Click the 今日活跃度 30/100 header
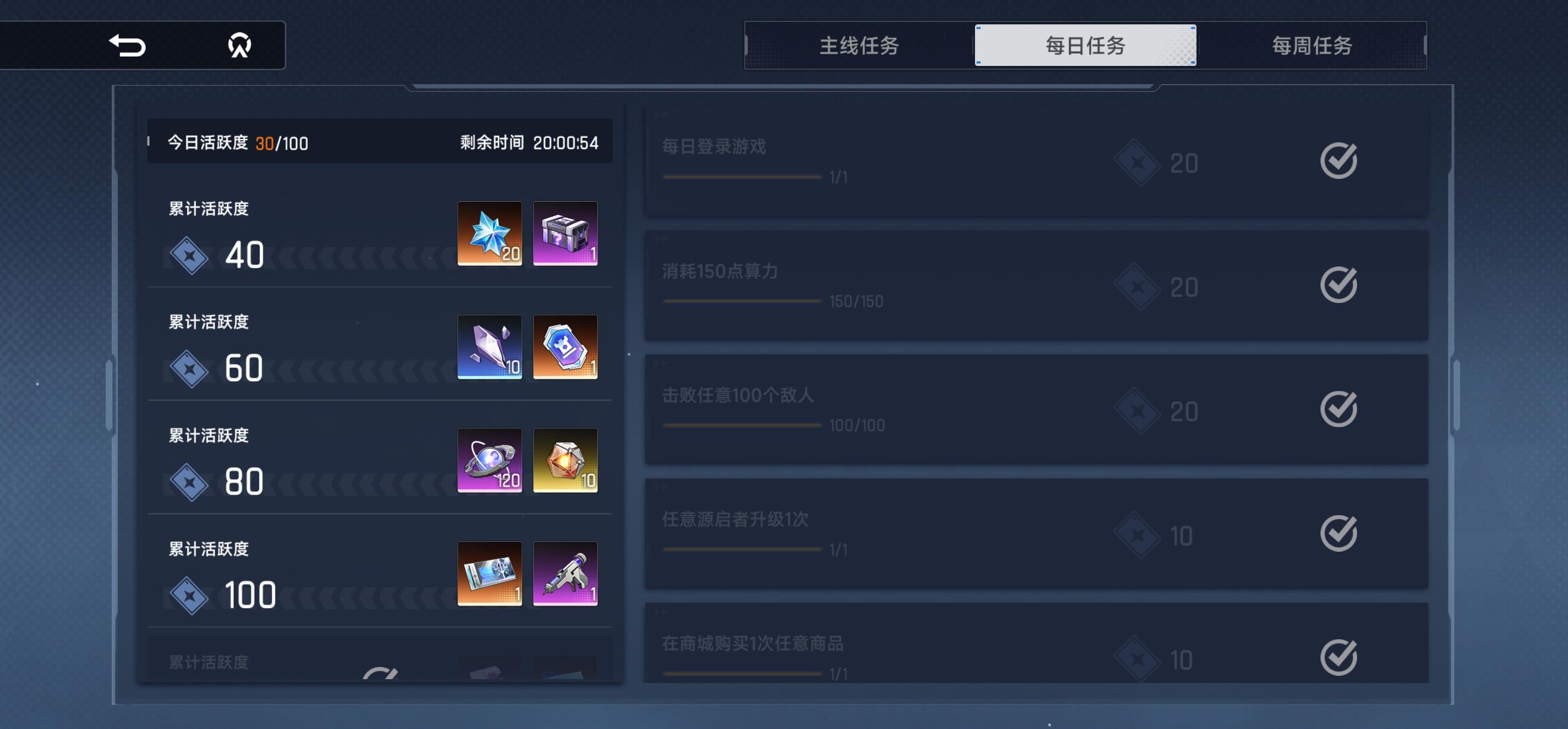The height and width of the screenshot is (729, 1568). (238, 143)
